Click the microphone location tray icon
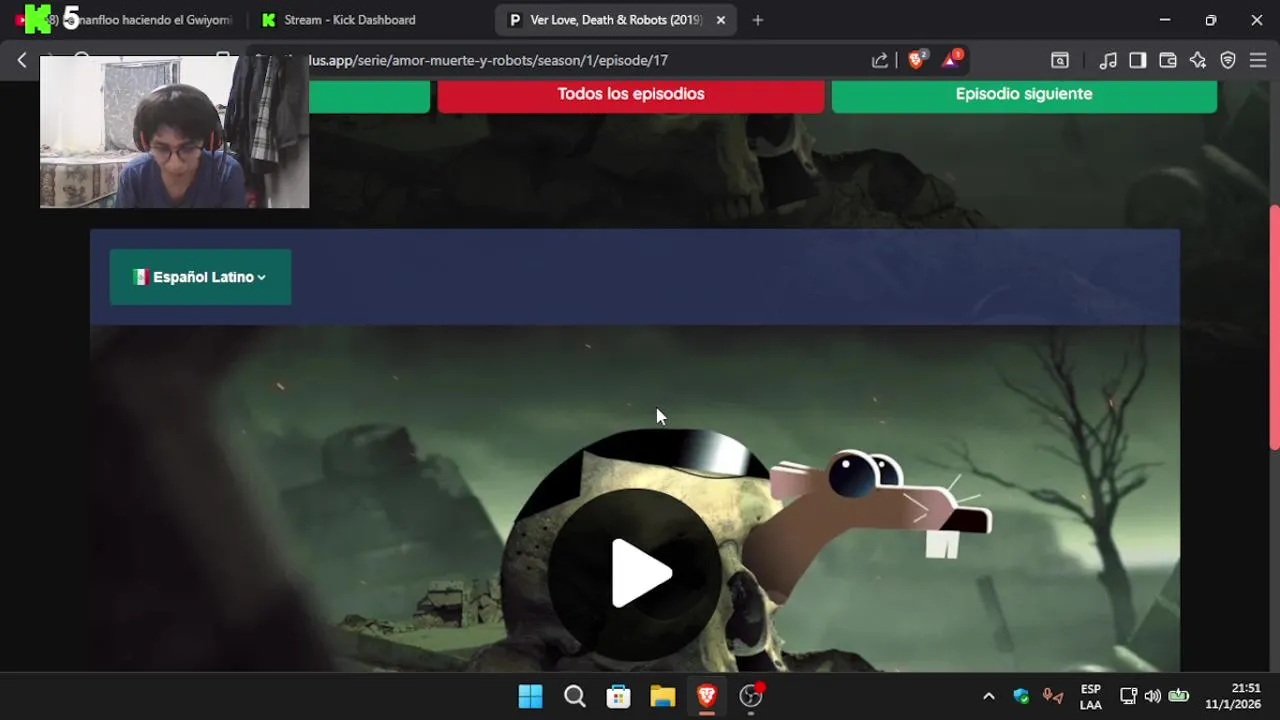The image size is (1280, 720). (1052, 696)
